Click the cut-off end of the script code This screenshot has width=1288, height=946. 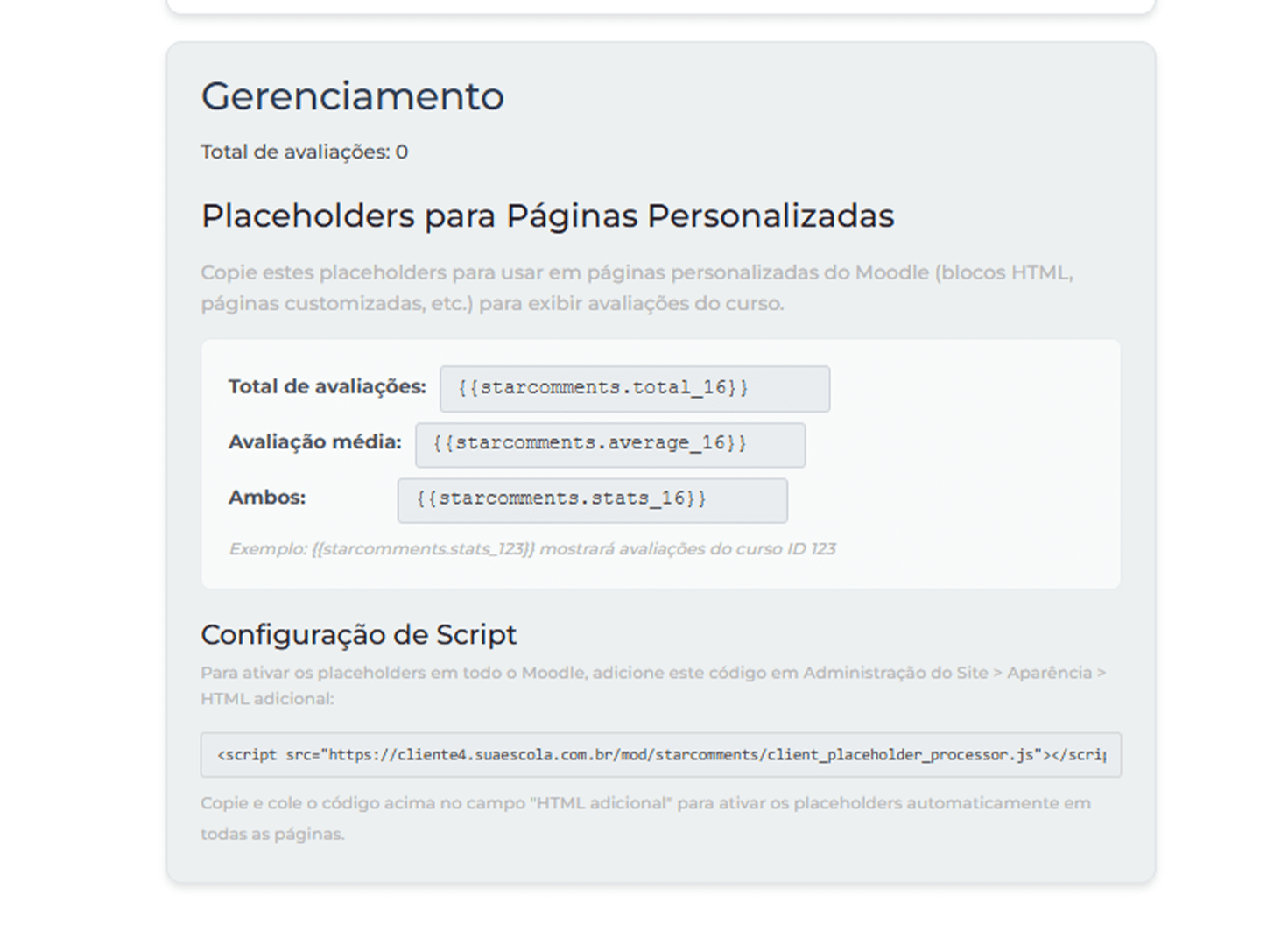tap(1084, 755)
